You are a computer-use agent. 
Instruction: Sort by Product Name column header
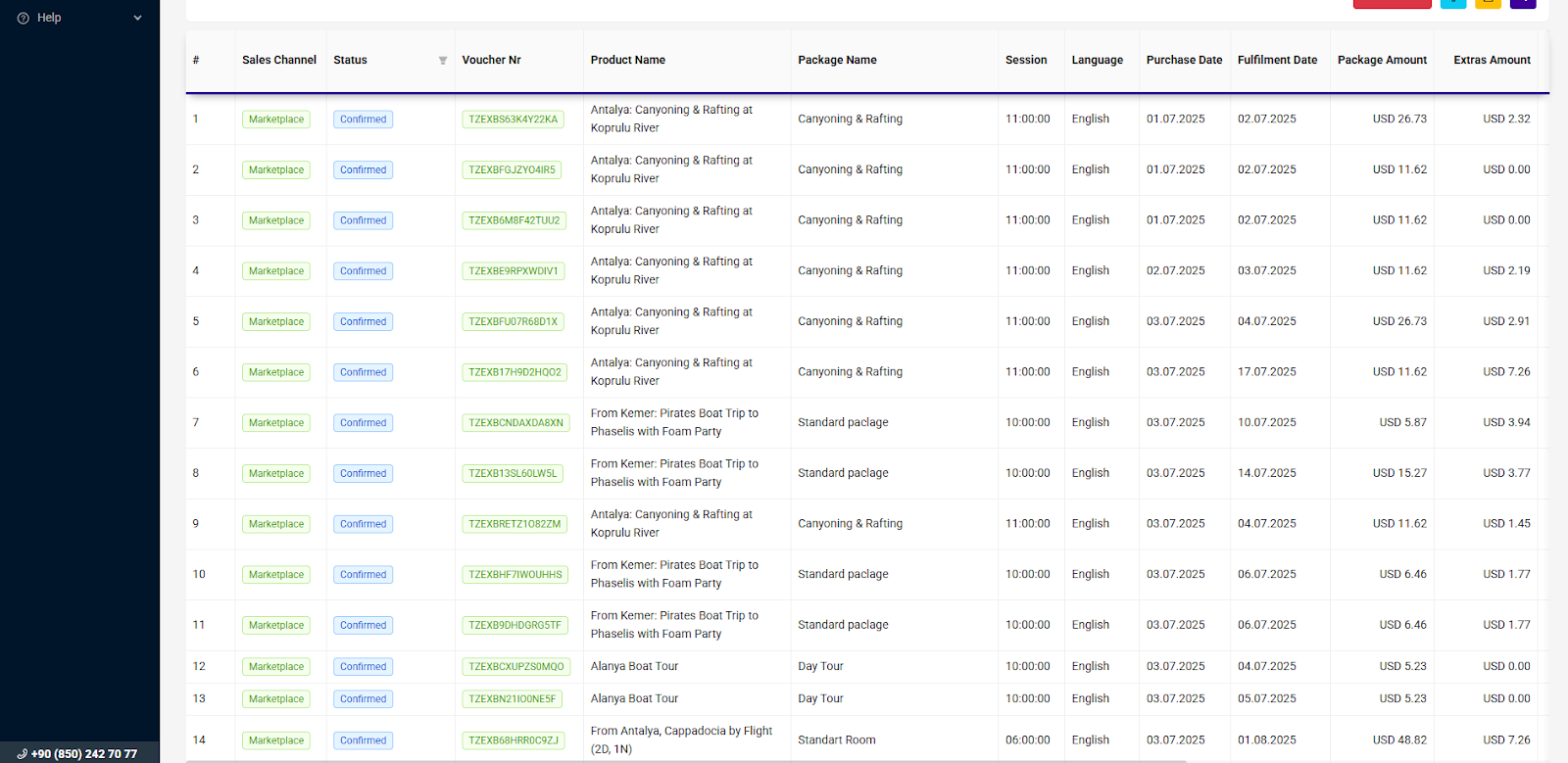628,60
